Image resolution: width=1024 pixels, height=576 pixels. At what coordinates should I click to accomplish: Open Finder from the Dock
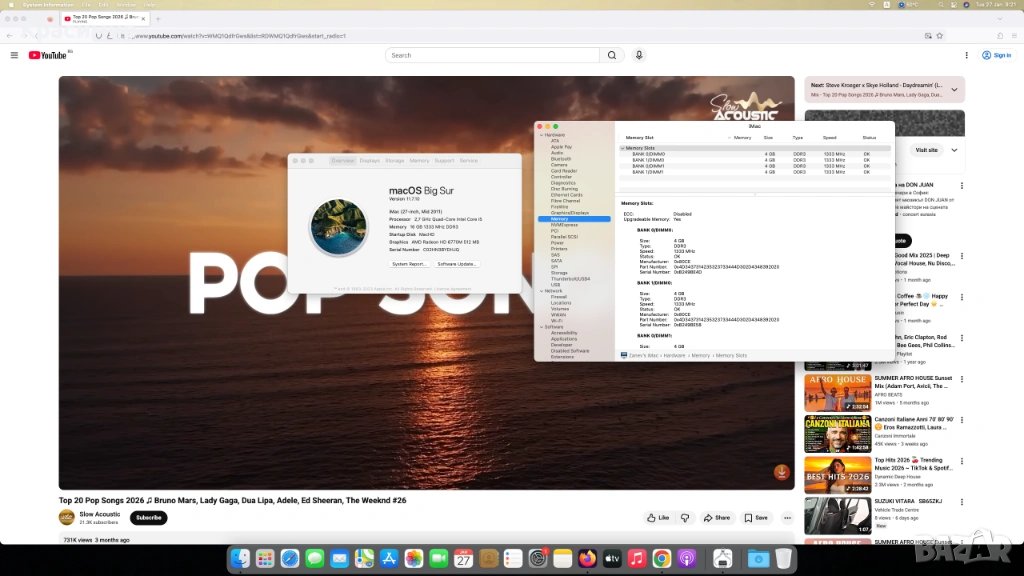(240, 558)
